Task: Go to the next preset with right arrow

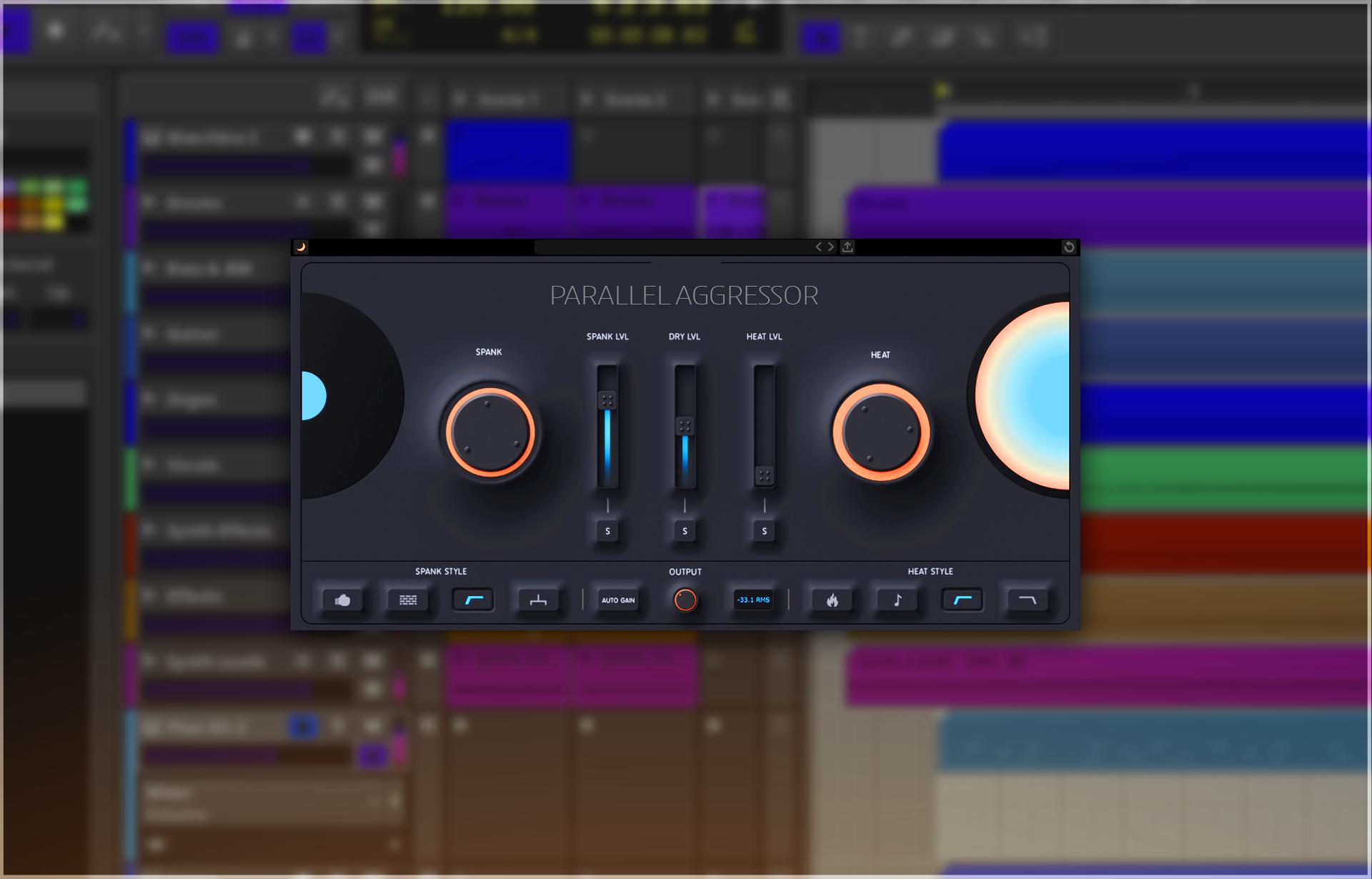Action: [831, 247]
